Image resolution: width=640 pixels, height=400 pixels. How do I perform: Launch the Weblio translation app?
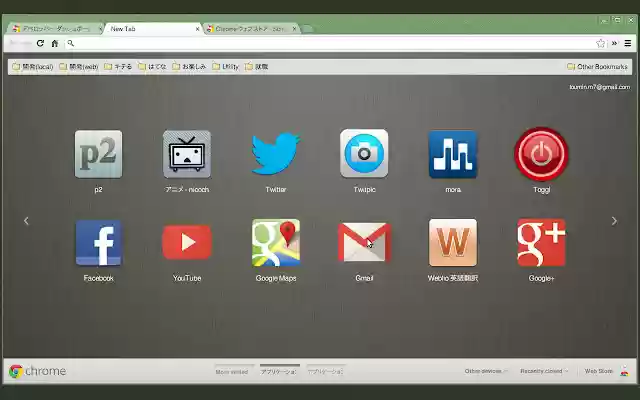(453, 242)
